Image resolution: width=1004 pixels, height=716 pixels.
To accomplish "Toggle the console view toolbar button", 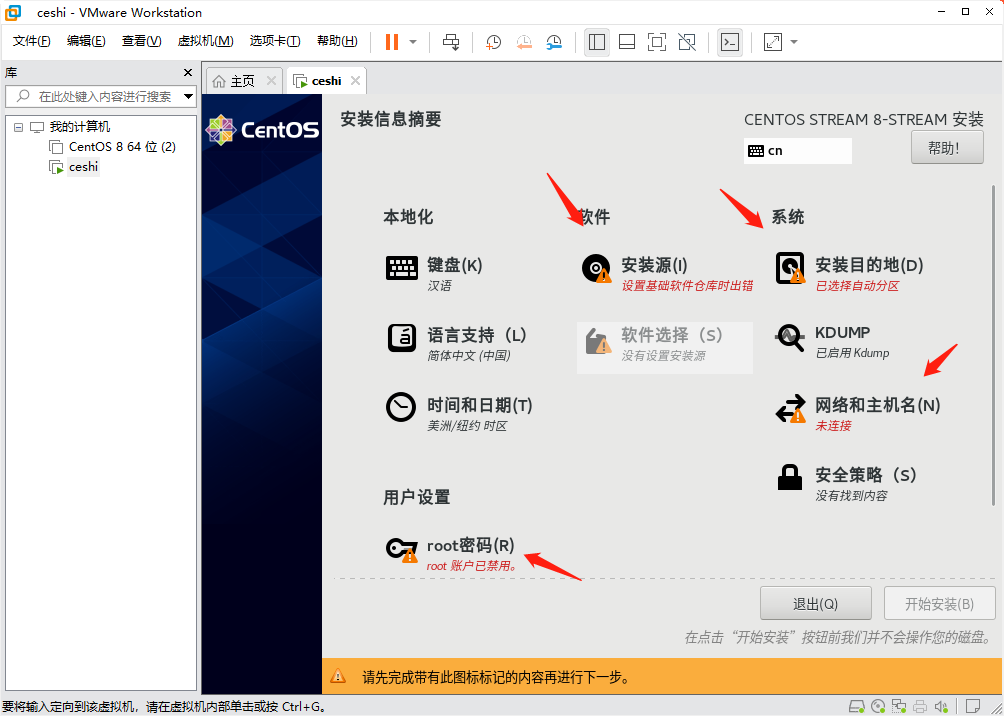I will coord(730,42).
